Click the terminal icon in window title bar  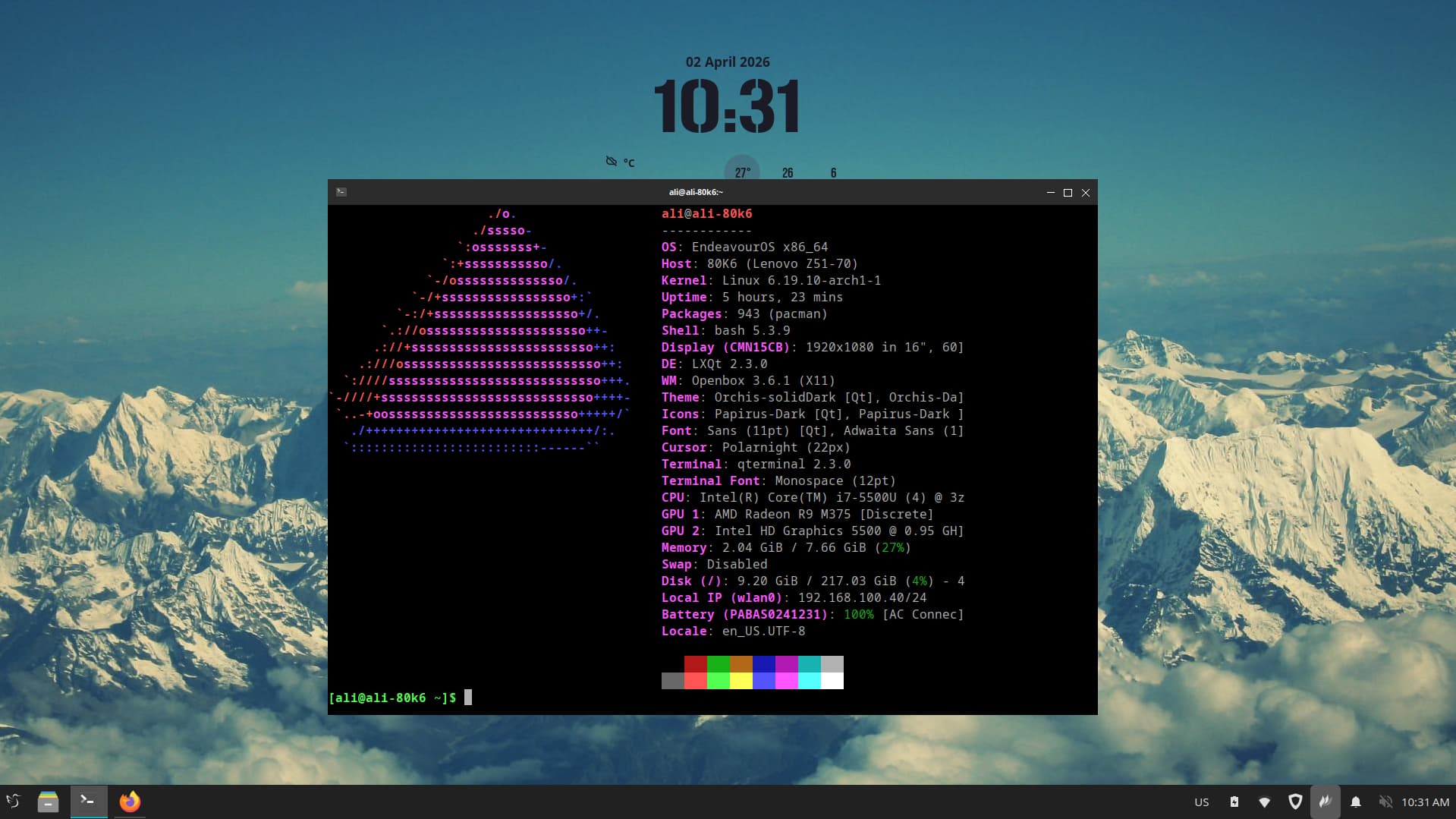pos(341,192)
